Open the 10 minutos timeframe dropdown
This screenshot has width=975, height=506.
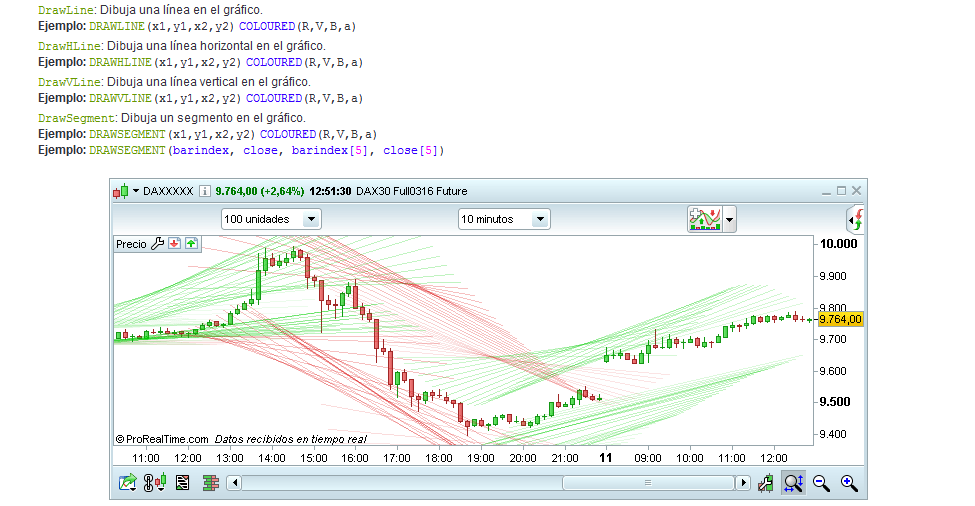tap(504, 219)
